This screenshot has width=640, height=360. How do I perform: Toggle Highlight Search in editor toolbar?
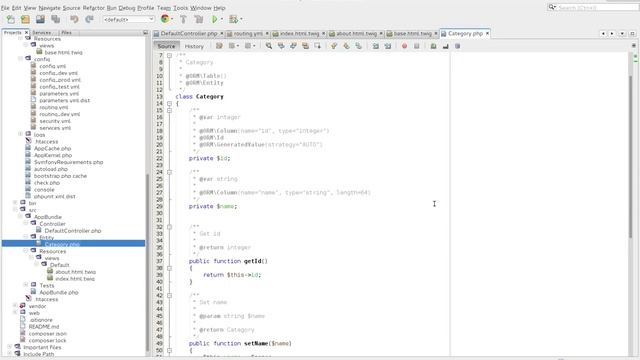[x=305, y=46]
